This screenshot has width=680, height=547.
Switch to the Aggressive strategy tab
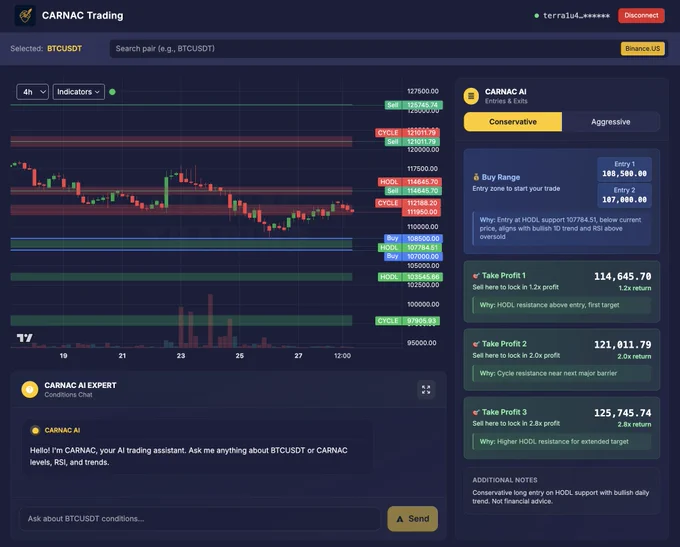coord(610,122)
